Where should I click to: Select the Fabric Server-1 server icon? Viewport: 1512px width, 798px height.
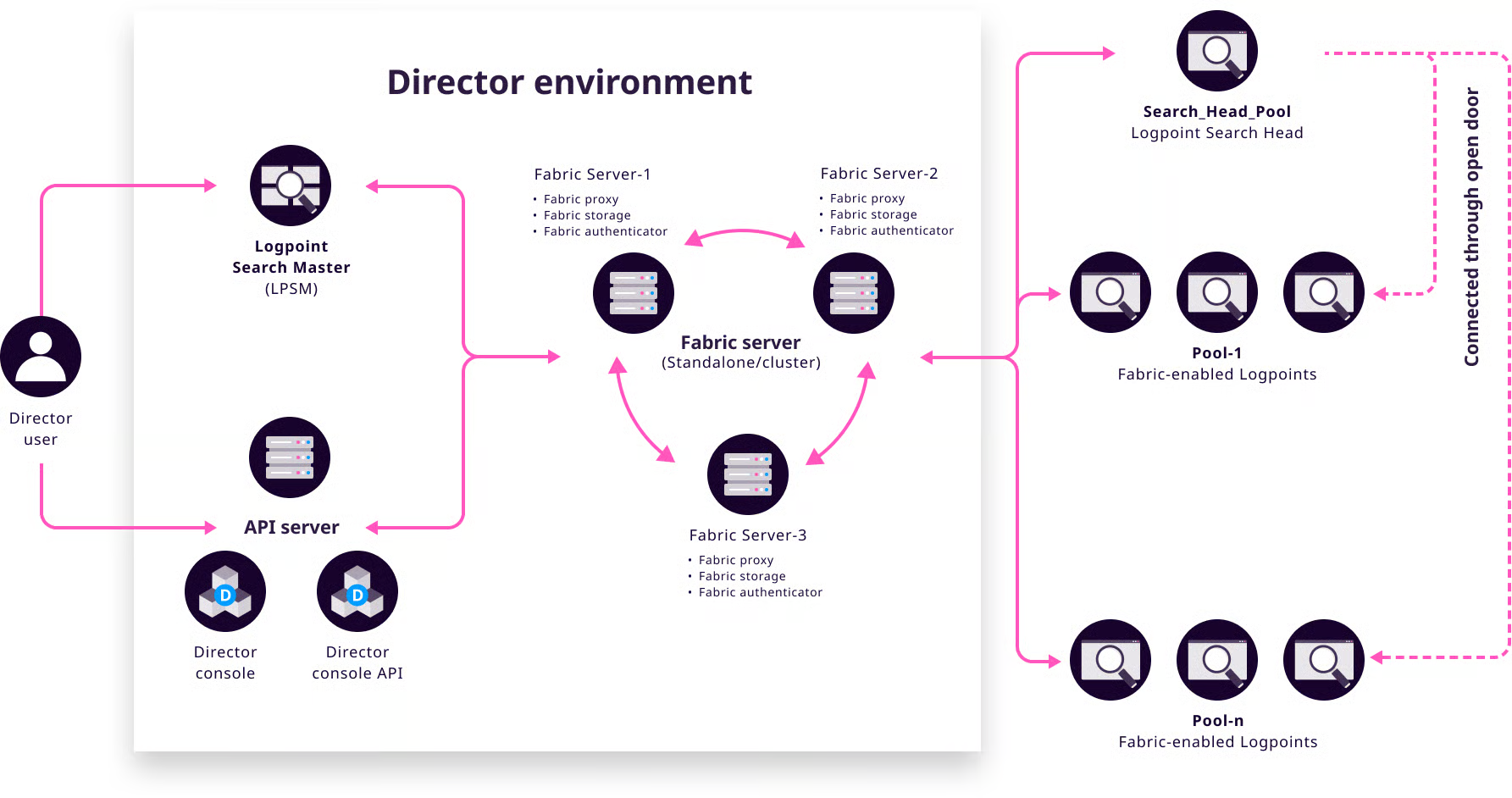[634, 293]
